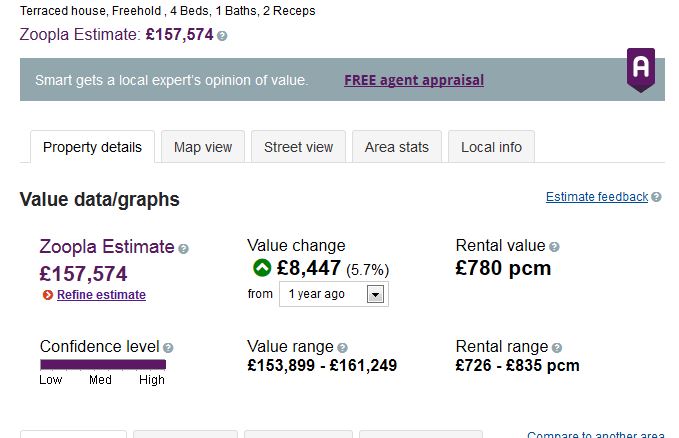Open the Area stats tab

[x=396, y=147]
